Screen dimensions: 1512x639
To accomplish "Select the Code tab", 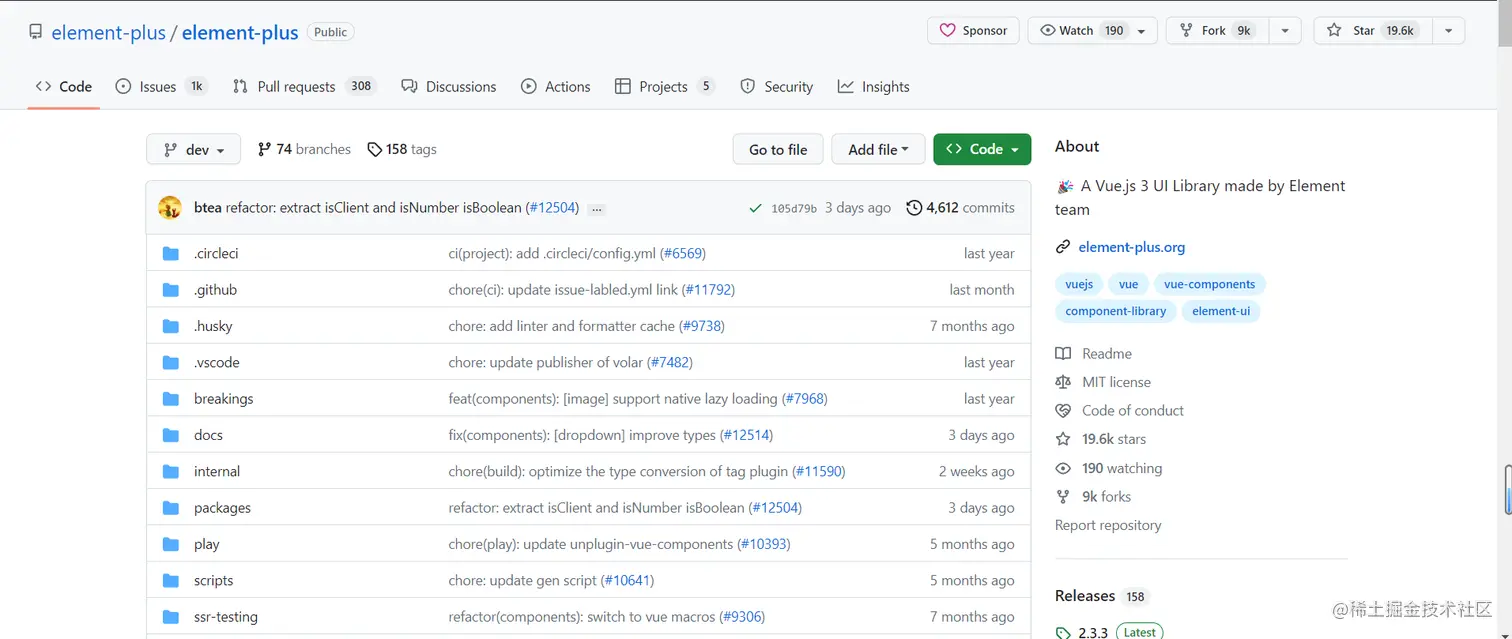I will coord(64,87).
